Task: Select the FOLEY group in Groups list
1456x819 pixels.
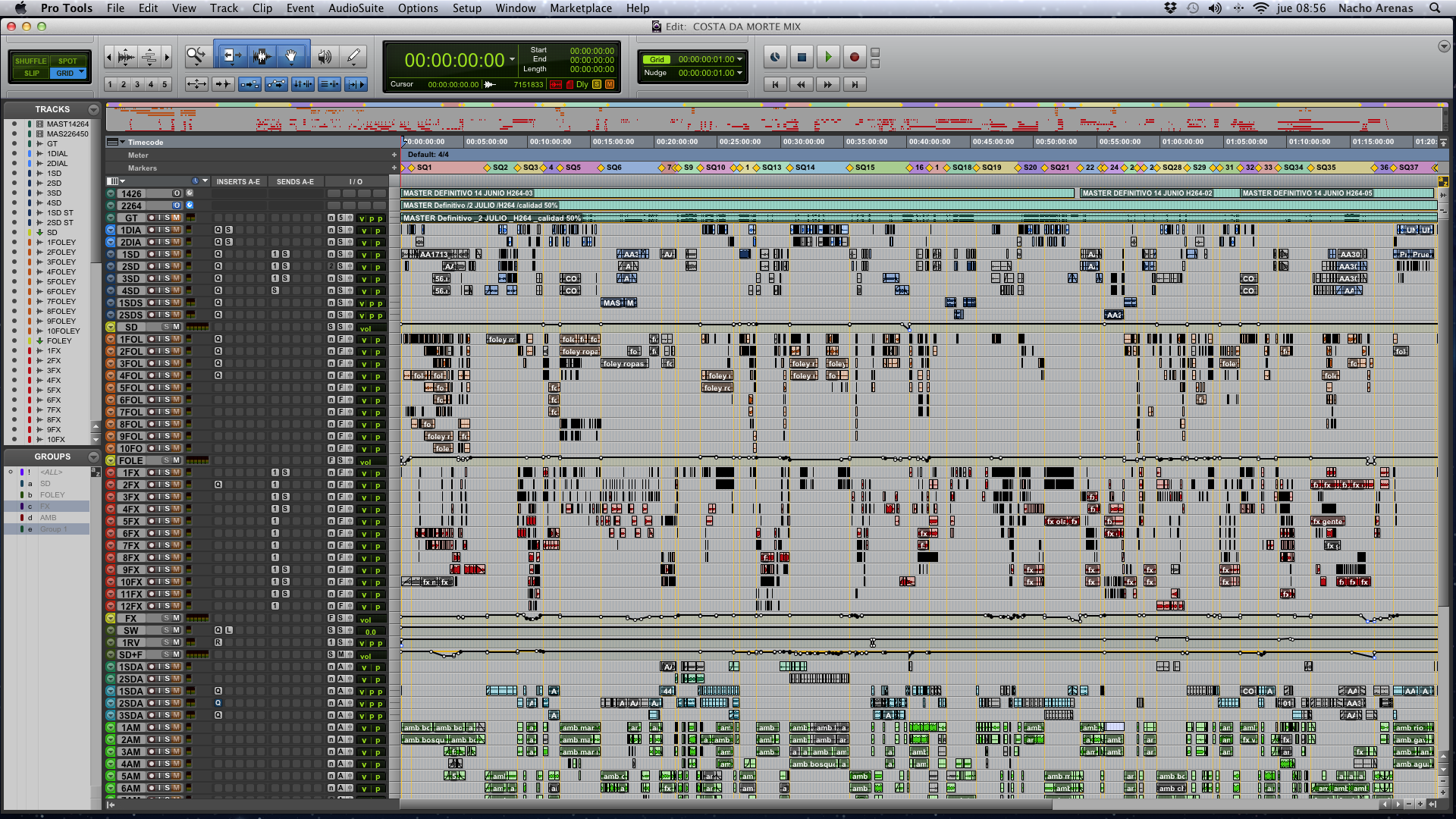Action: 52,494
